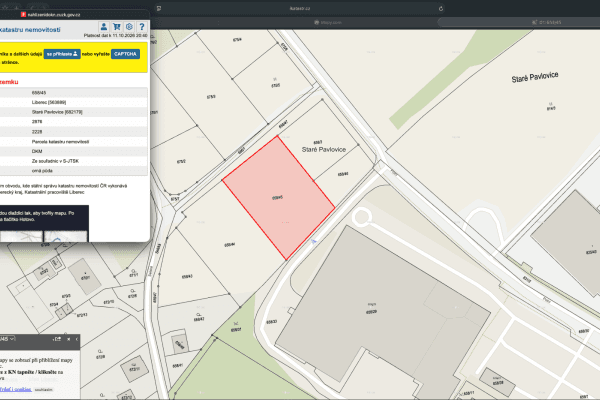Image resolution: width=600 pixels, height=400 pixels.
Task: Click parcel 658/46 on the map
Action: tap(343, 174)
